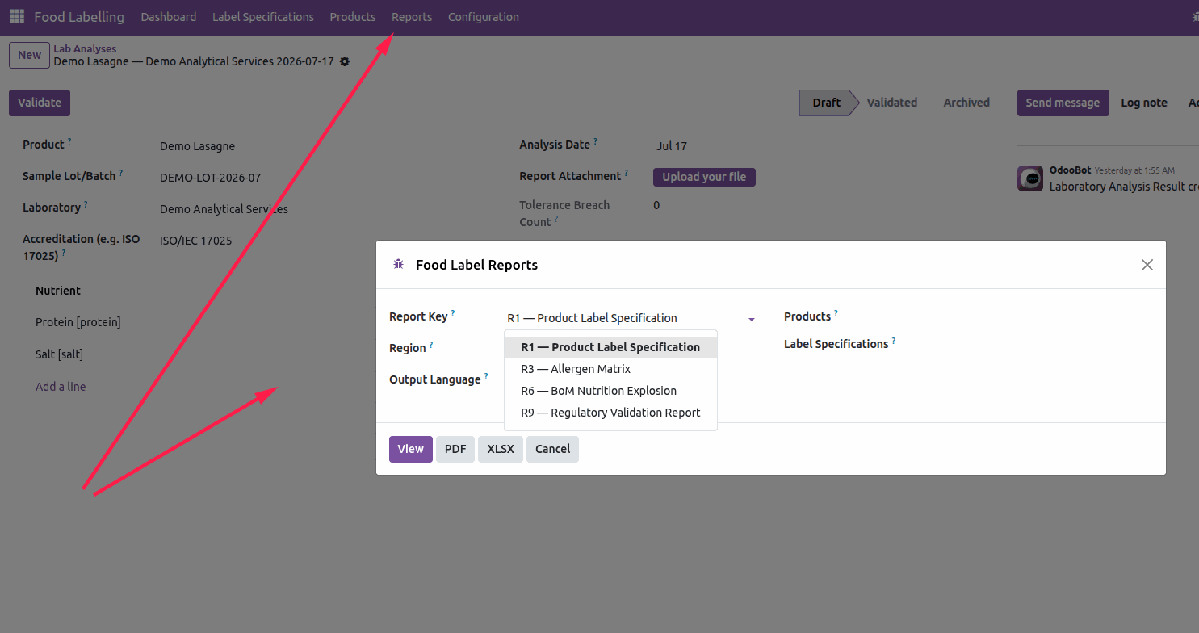Open the apps grid menu icon
The image size is (1199, 633).
click(17, 16)
